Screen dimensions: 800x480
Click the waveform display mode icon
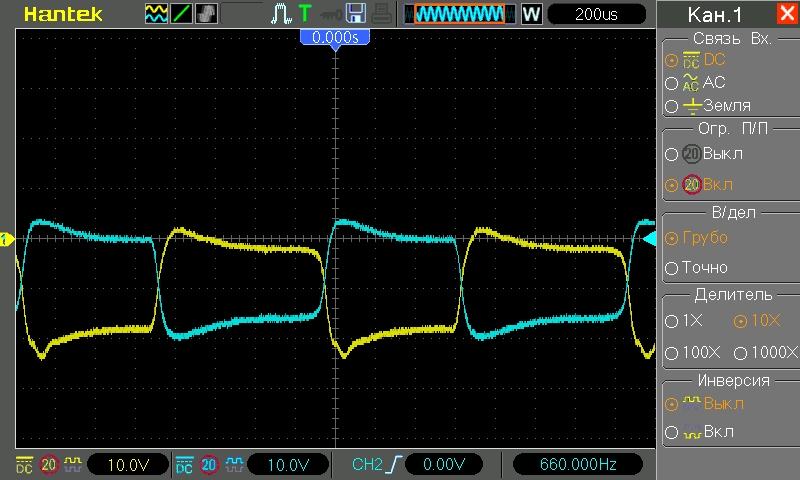pyautogui.click(x=156, y=14)
